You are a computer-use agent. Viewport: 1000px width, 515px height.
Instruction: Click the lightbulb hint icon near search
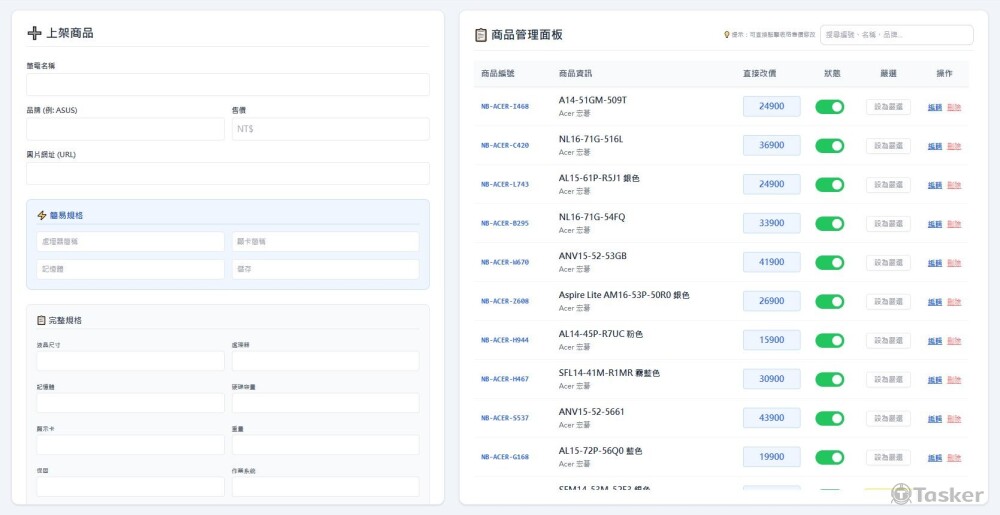coord(726,35)
